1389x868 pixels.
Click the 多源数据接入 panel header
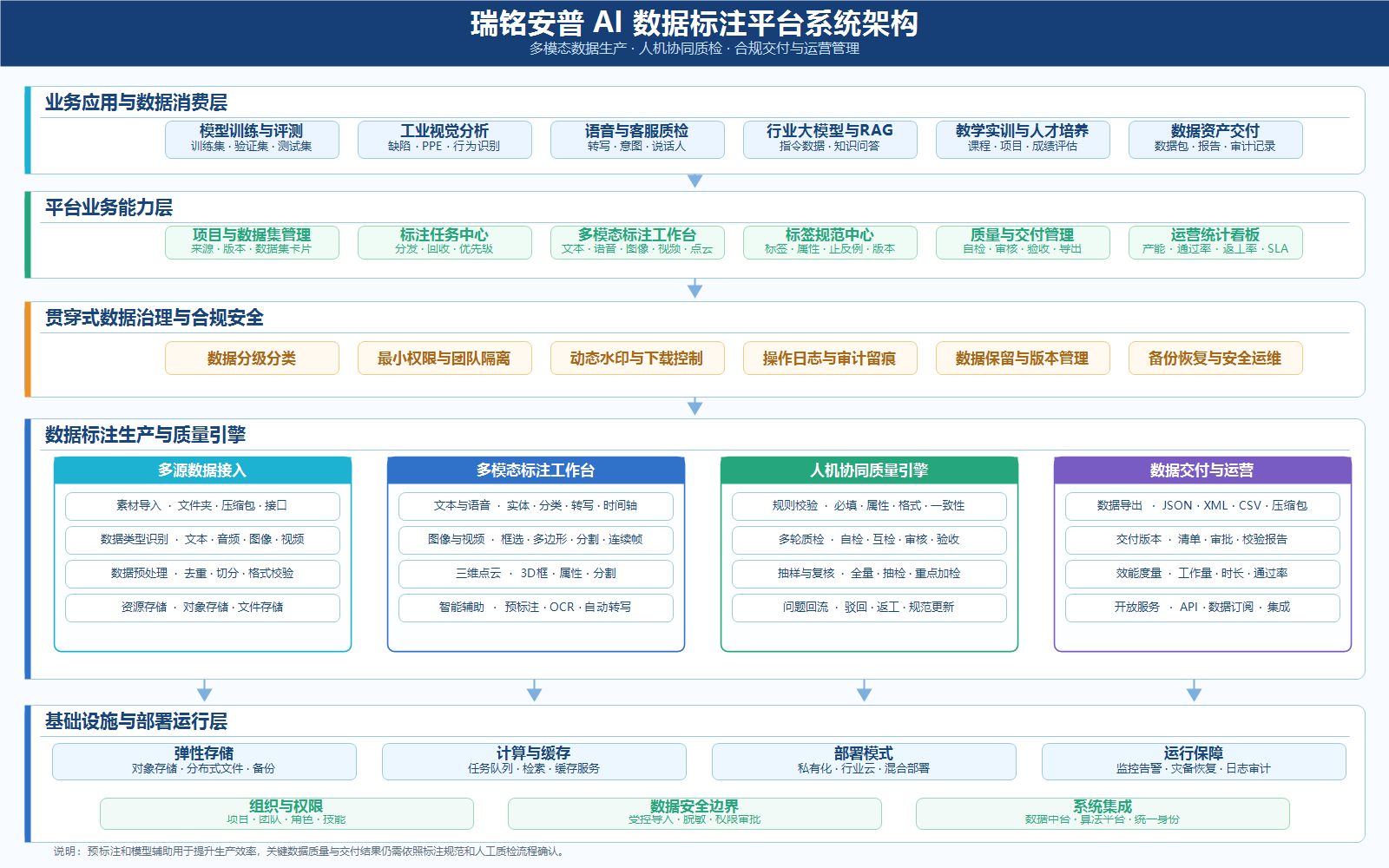tap(202, 470)
